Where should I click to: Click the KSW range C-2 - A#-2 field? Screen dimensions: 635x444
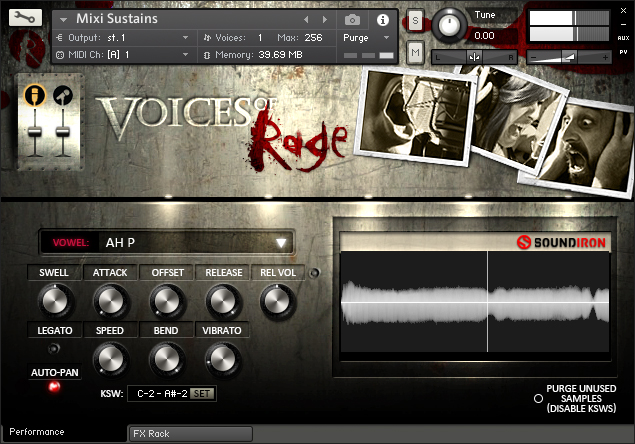pyautogui.click(x=162, y=393)
